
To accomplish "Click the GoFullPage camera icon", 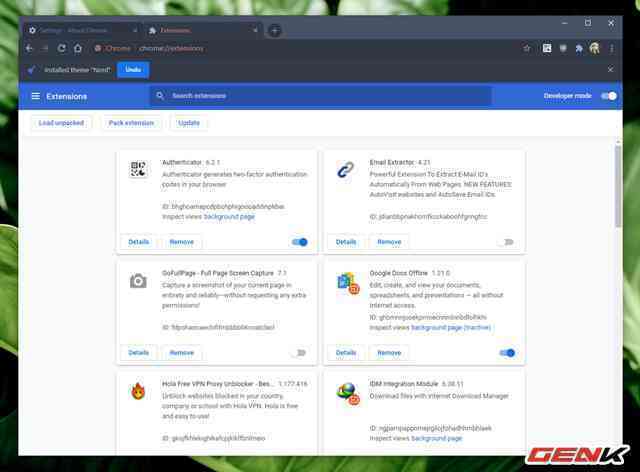I will pos(138,281).
